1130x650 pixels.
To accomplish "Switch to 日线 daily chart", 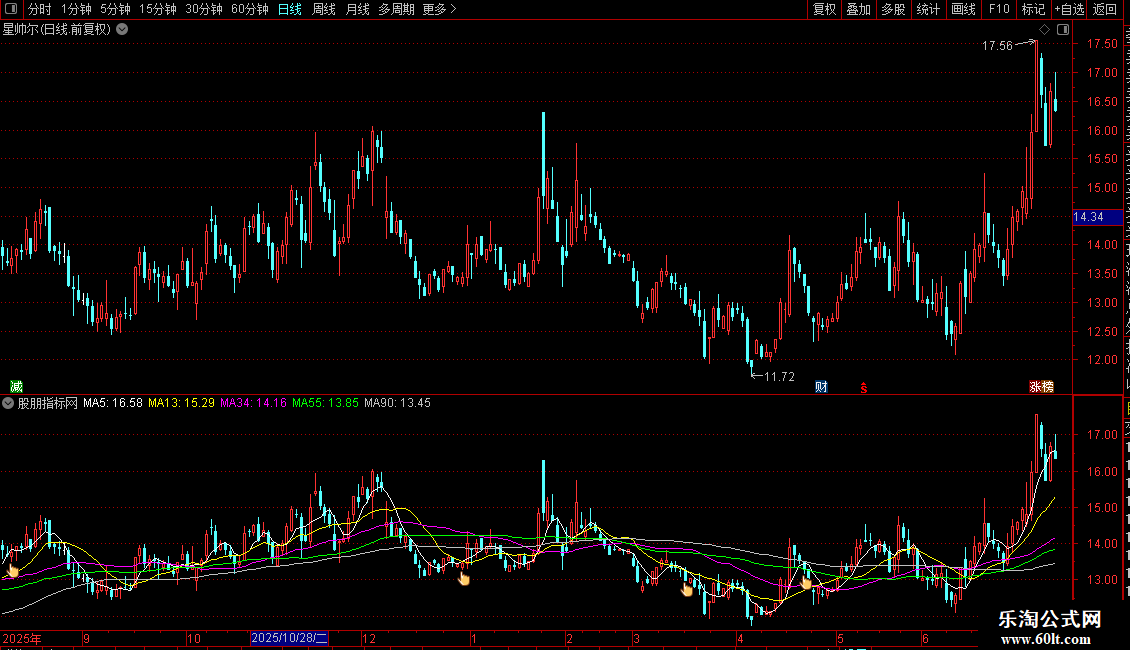I will coord(290,9).
